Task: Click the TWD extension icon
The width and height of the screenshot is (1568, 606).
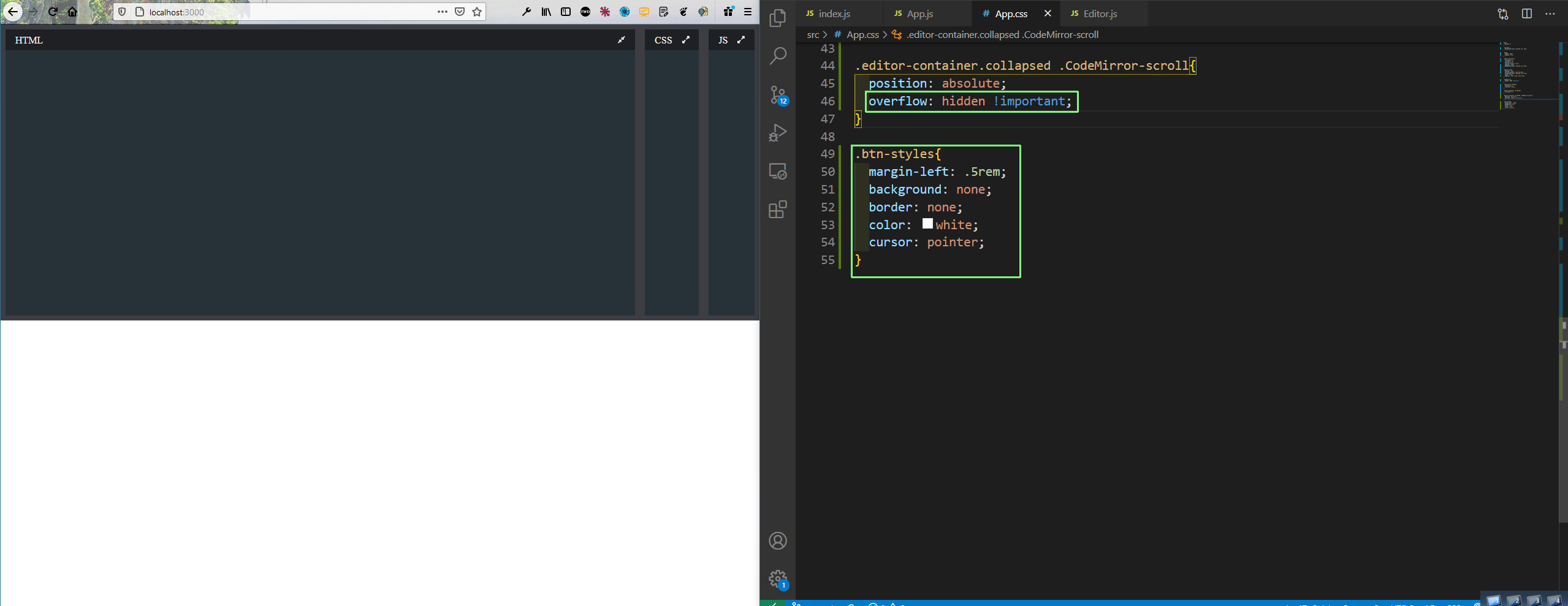Action: pos(585,12)
